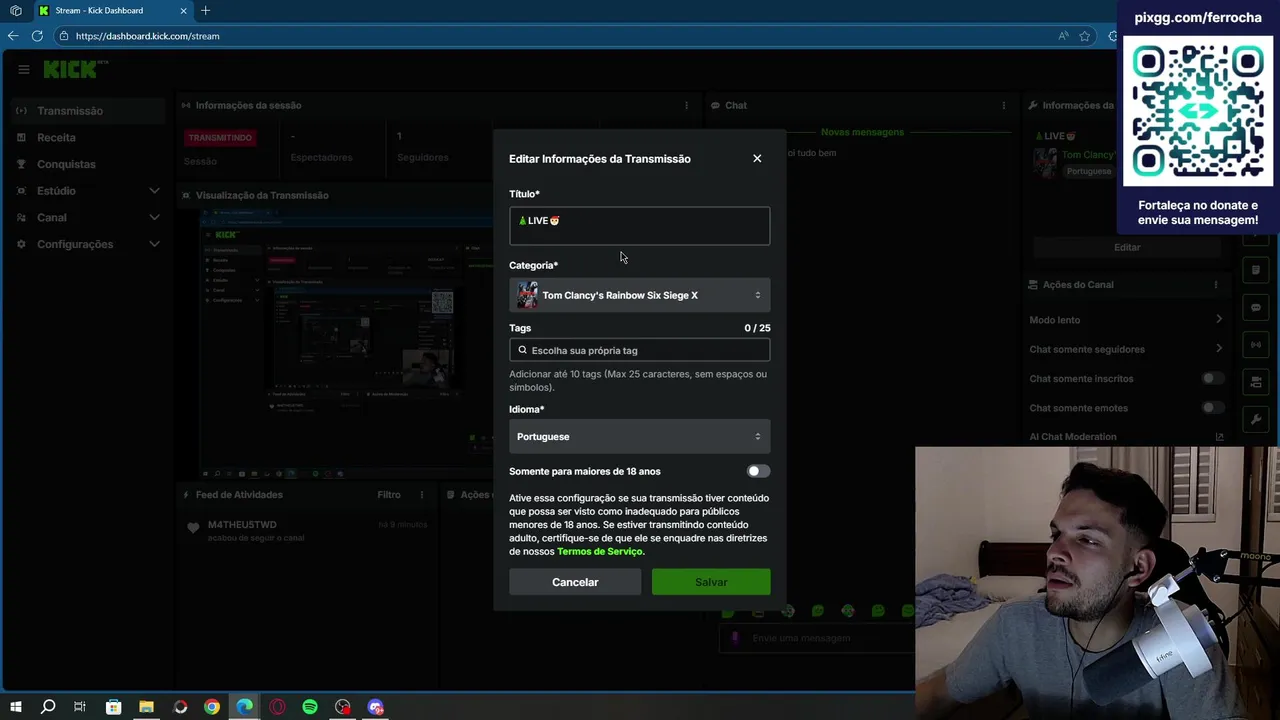This screenshot has width=1280, height=720.
Task: Click the Cancelar button
Action: point(575,582)
